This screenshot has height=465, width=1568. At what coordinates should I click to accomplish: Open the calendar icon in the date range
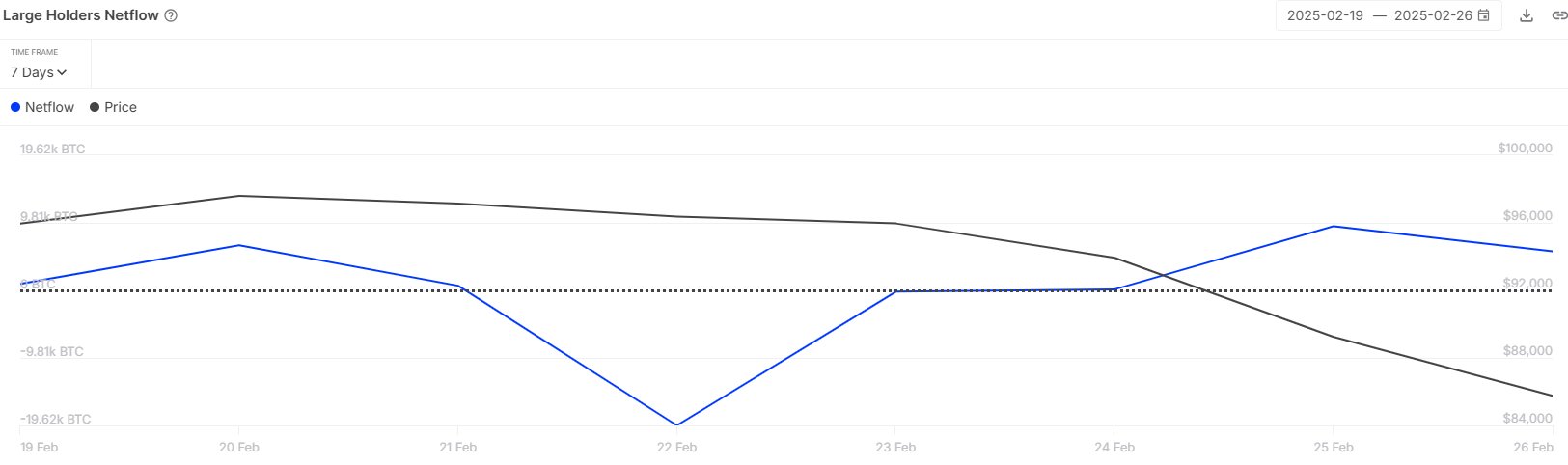click(x=1484, y=15)
